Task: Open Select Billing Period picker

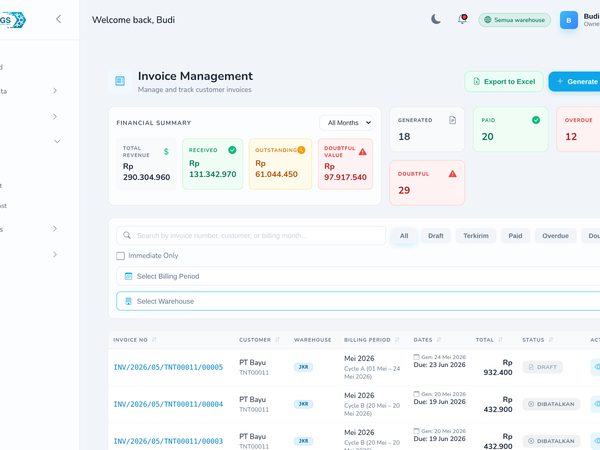Action: pyautogui.click(x=358, y=276)
